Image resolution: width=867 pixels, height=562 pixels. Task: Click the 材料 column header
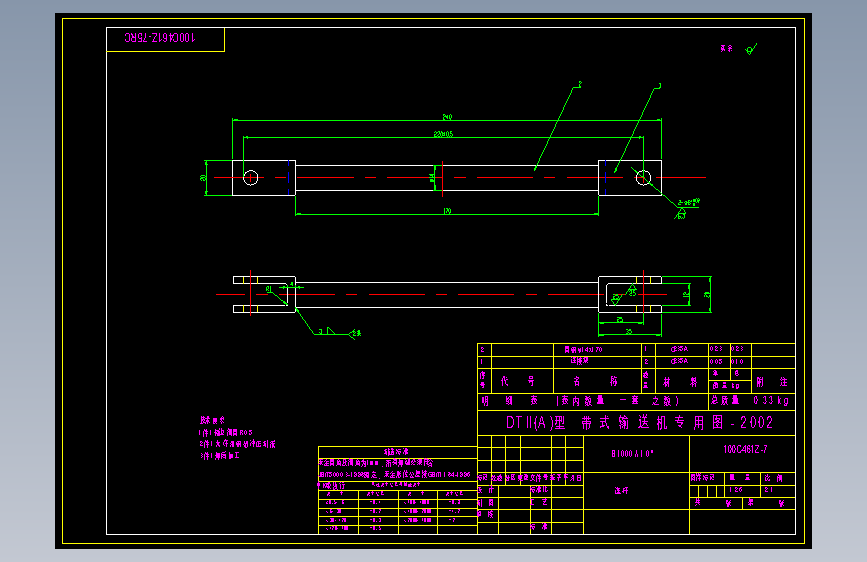[x=681, y=382]
